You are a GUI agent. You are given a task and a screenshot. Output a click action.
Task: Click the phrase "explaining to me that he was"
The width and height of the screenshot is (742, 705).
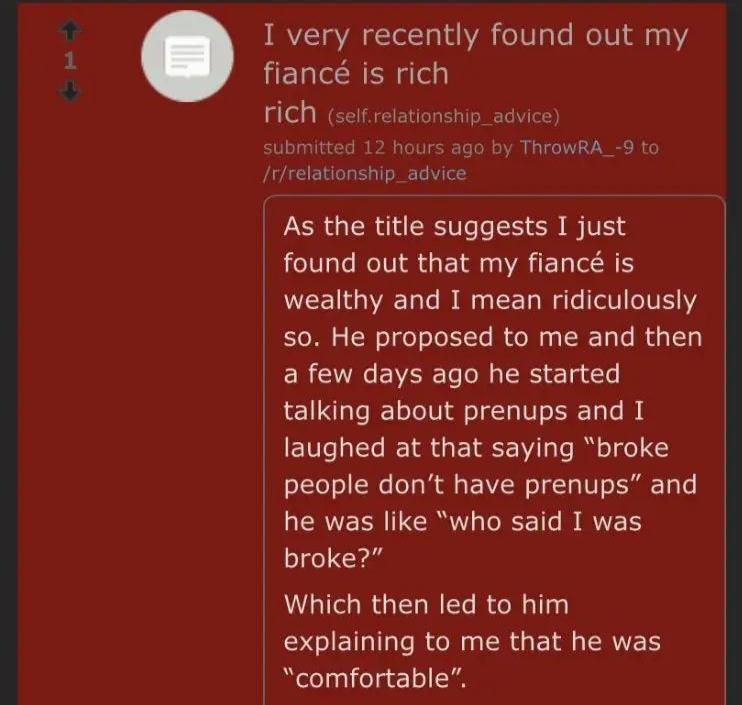point(472,641)
